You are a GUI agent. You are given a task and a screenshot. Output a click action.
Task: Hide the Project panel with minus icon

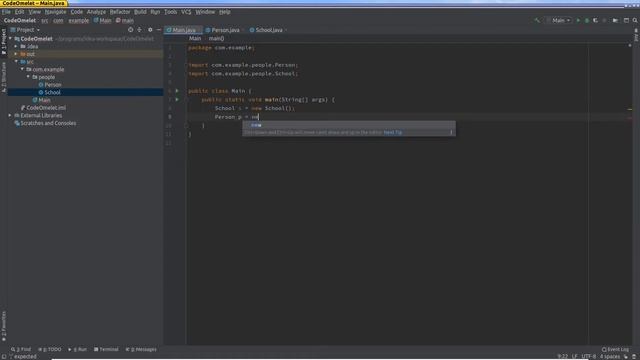(159, 30)
